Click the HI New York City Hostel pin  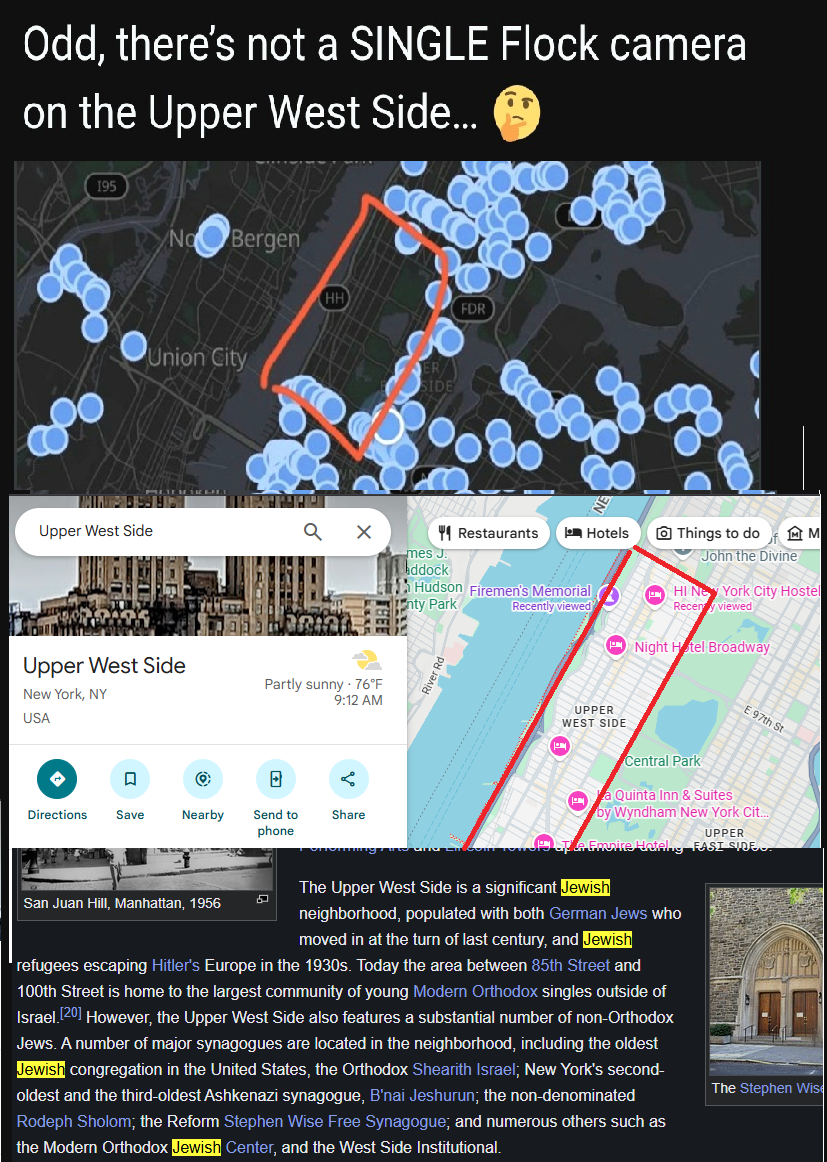coord(654,595)
